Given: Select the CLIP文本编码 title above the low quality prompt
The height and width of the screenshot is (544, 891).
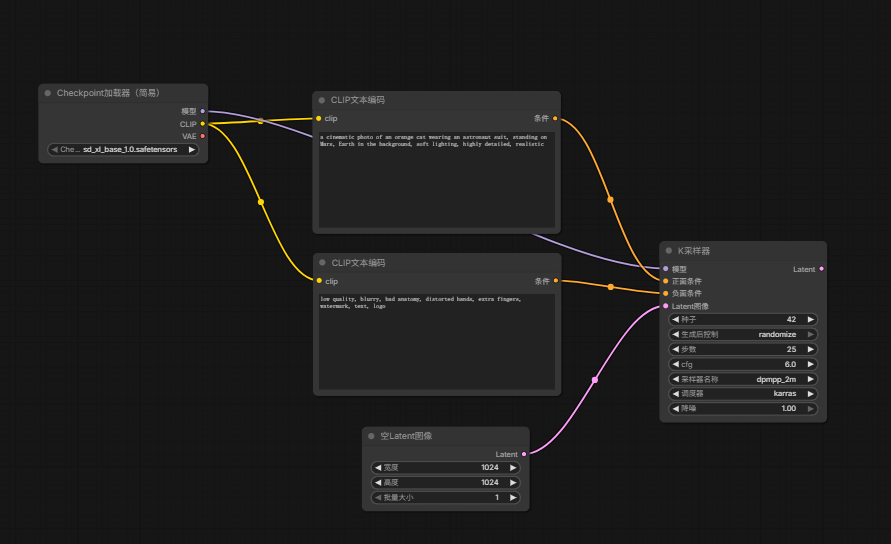Looking at the screenshot, I should click(x=358, y=263).
